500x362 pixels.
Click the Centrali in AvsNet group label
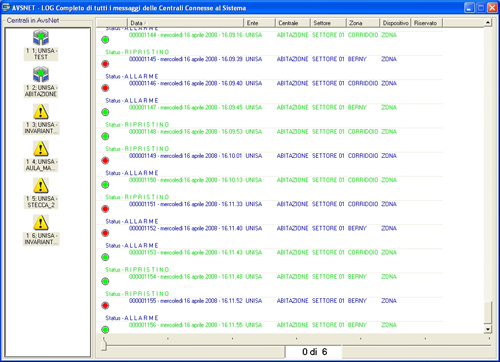33,21
